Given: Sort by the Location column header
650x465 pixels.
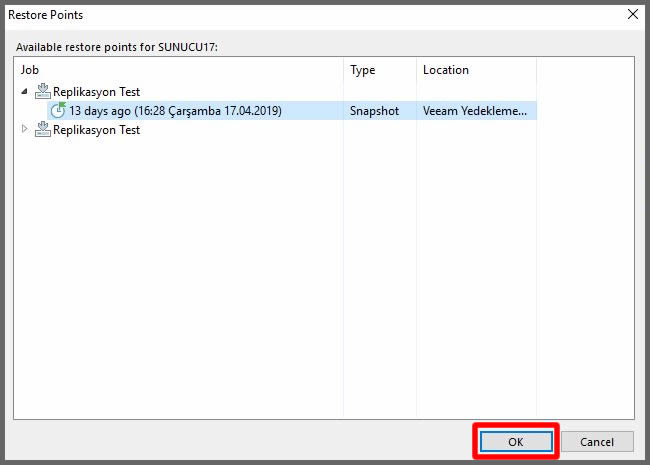Looking at the screenshot, I should tap(476, 70).
